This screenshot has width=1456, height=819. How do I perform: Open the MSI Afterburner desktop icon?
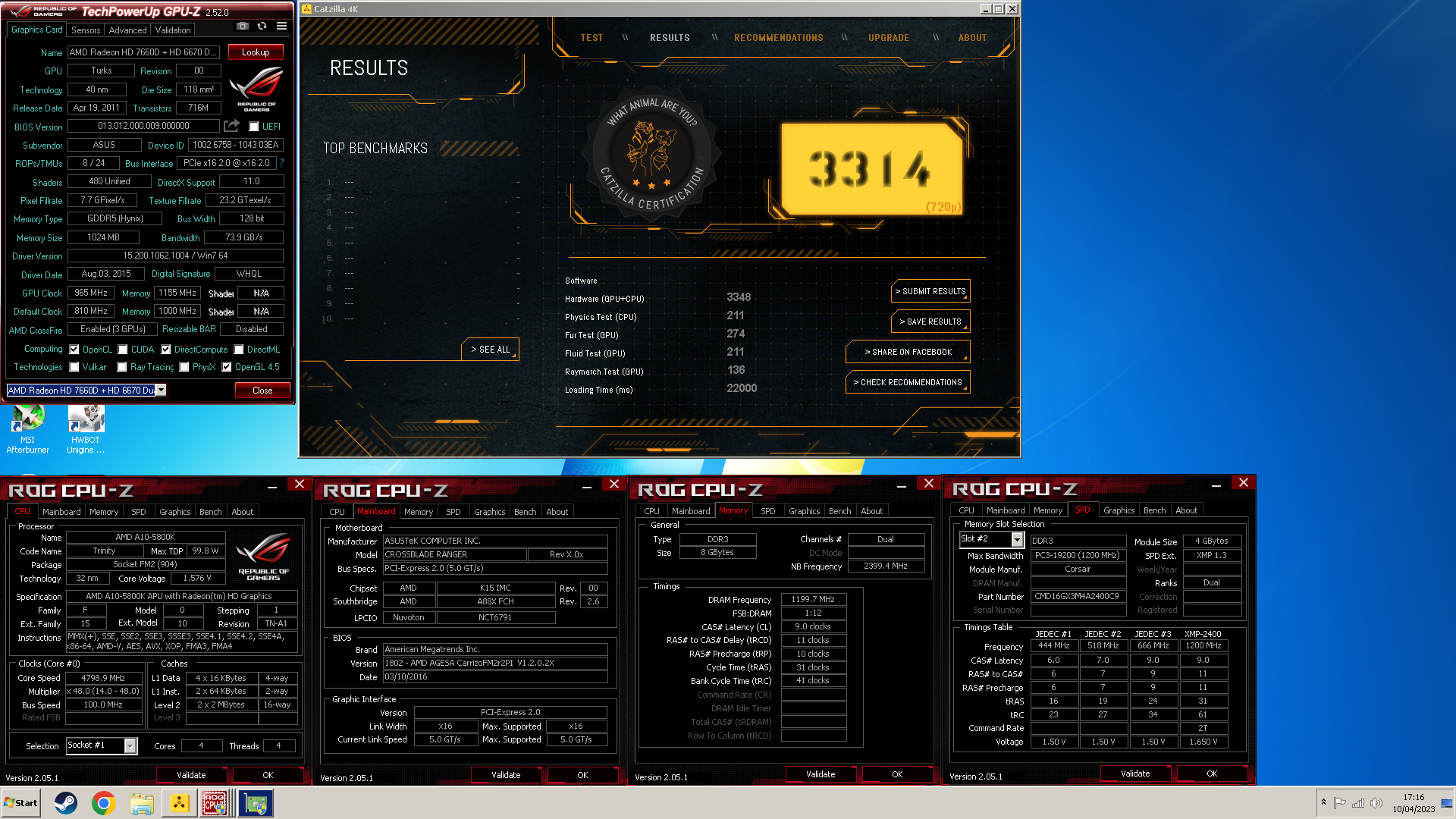pyautogui.click(x=28, y=429)
